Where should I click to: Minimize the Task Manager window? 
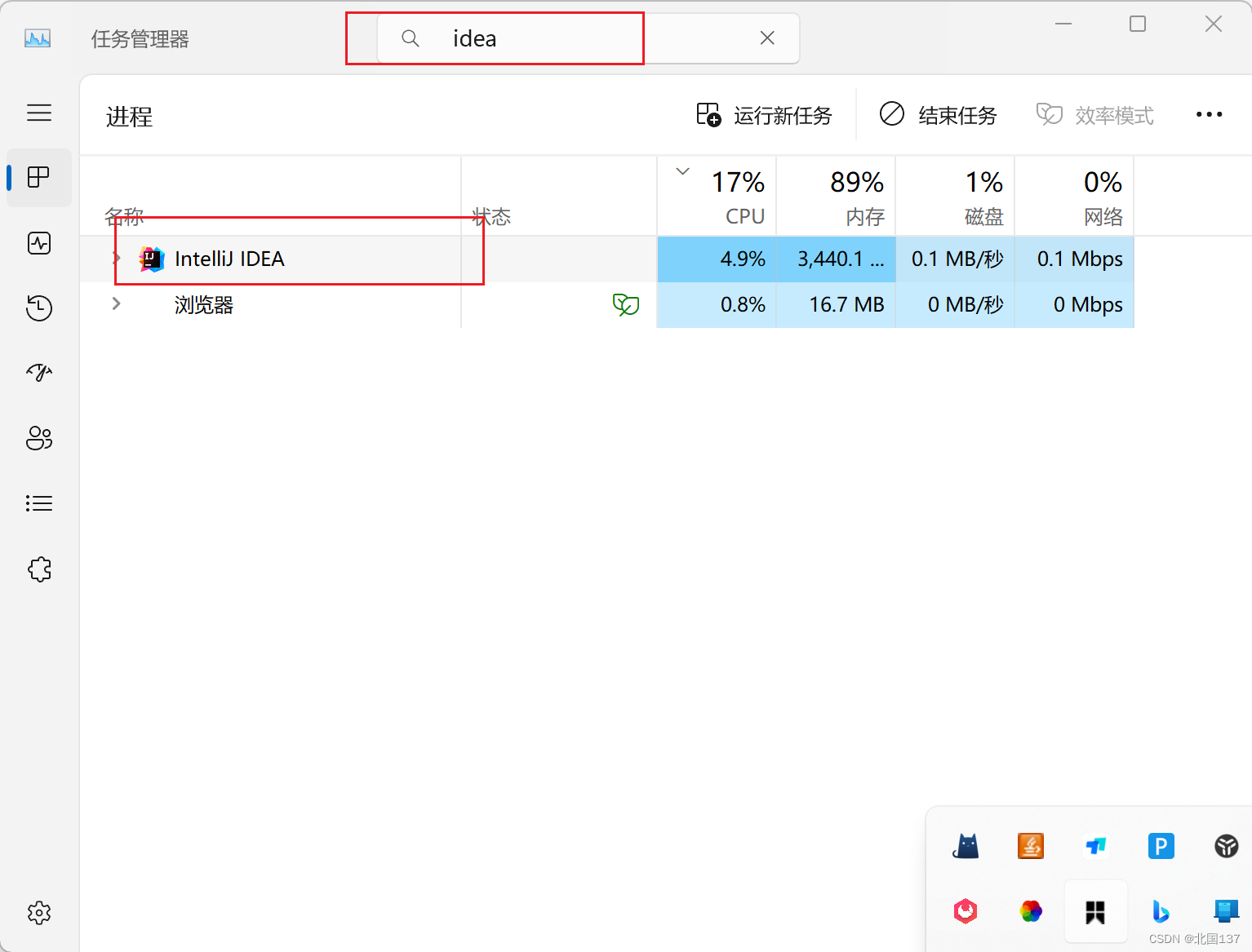click(1063, 24)
